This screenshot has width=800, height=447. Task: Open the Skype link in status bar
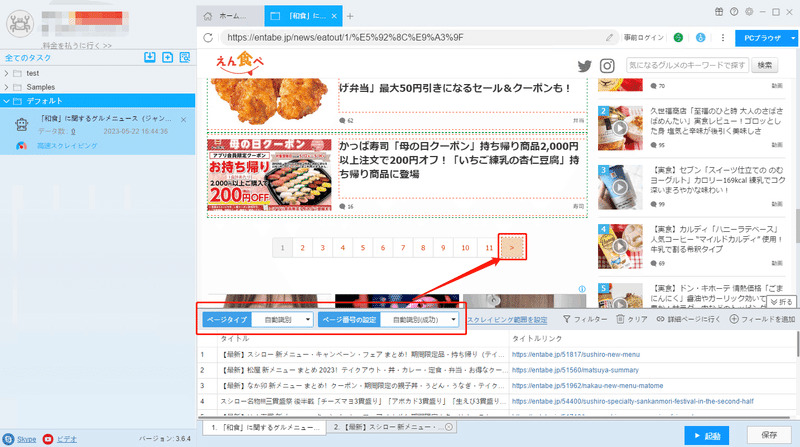click(27, 439)
